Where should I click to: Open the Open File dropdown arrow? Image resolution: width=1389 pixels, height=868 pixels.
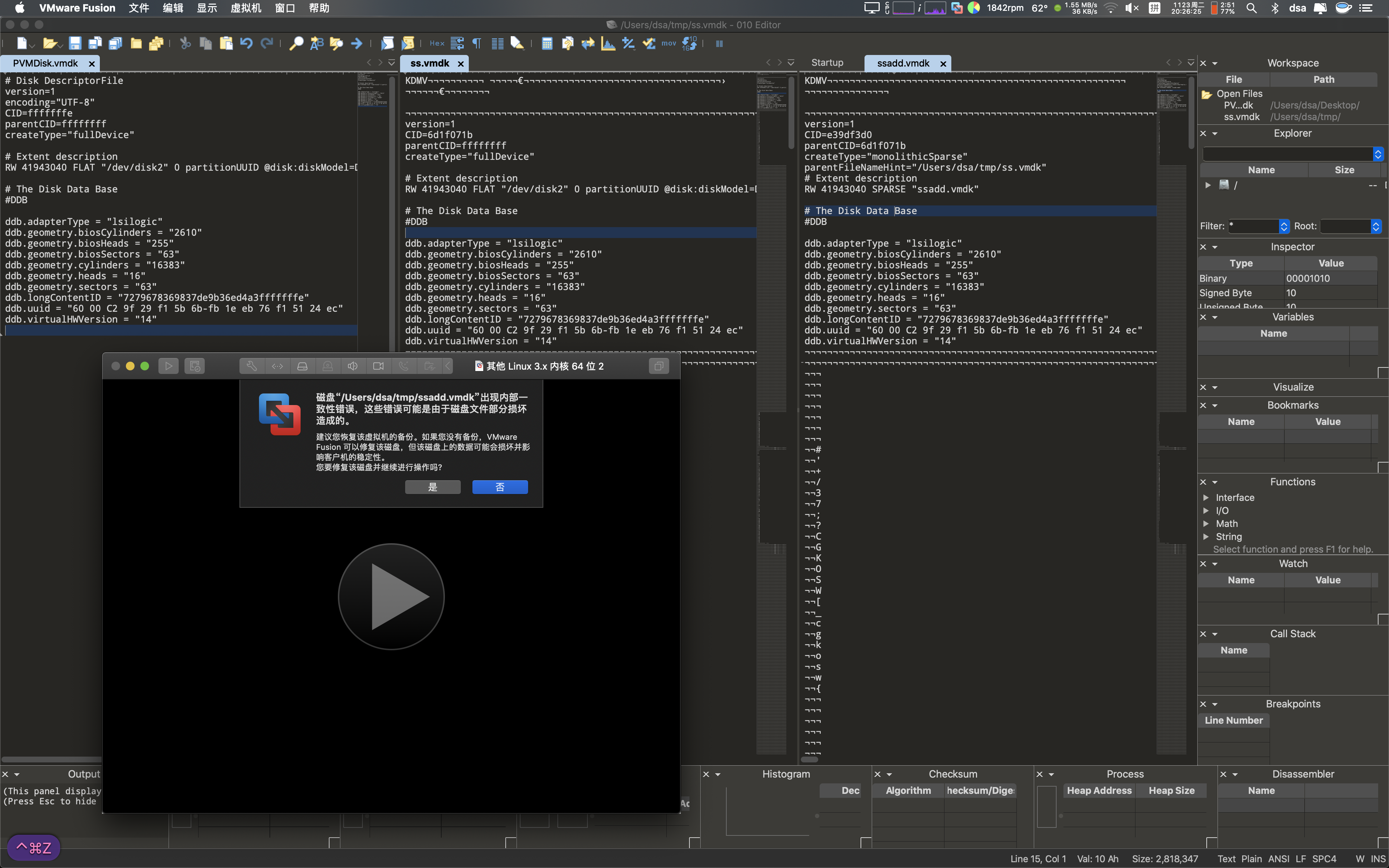click(60, 45)
